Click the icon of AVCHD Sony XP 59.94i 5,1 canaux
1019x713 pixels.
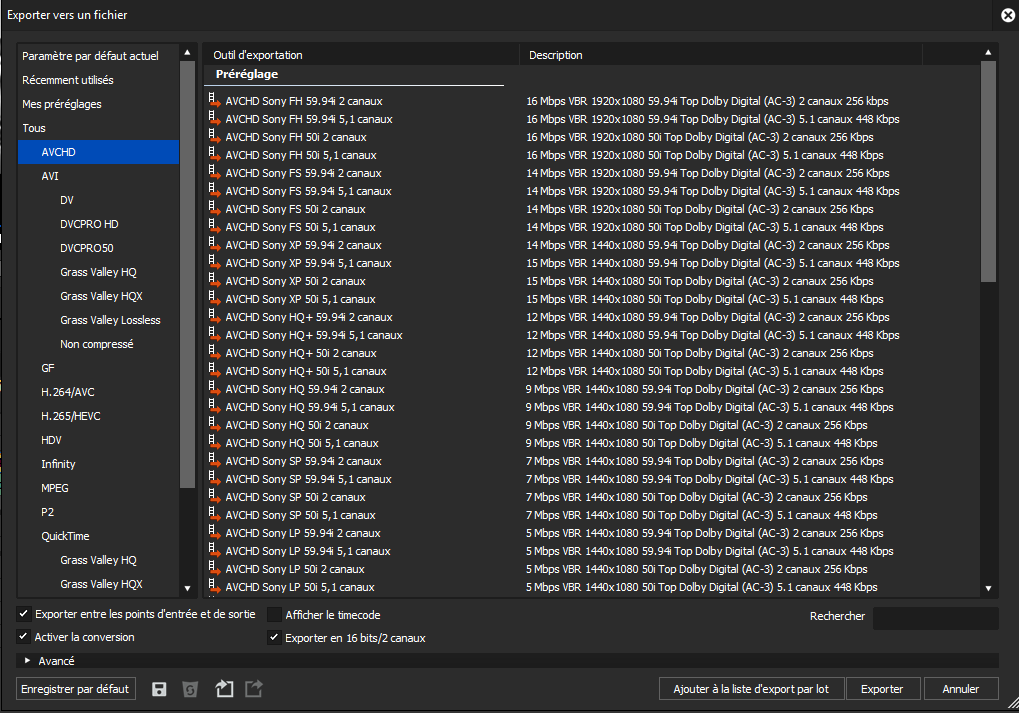click(214, 262)
